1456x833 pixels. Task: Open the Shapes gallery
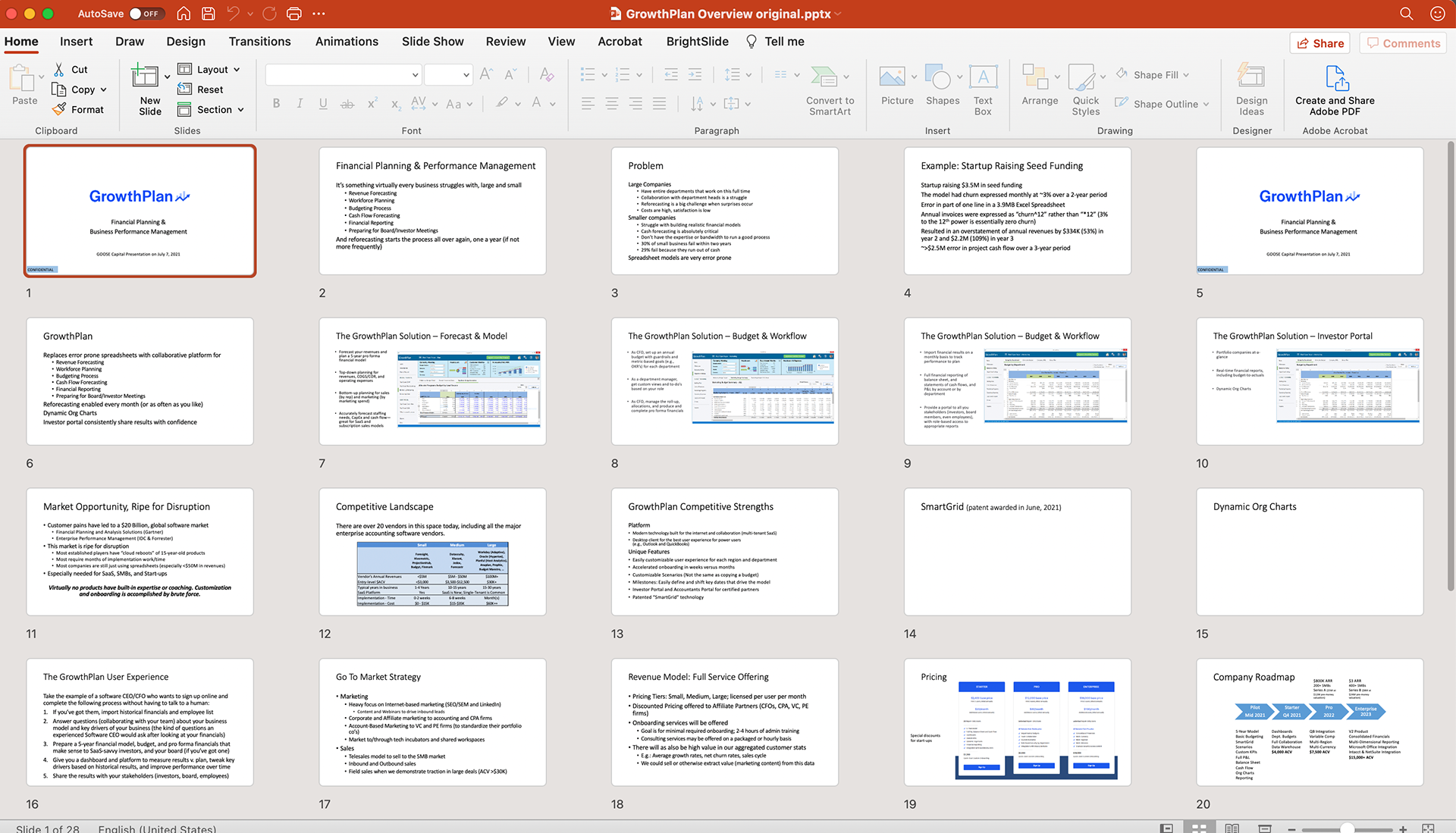[942, 85]
